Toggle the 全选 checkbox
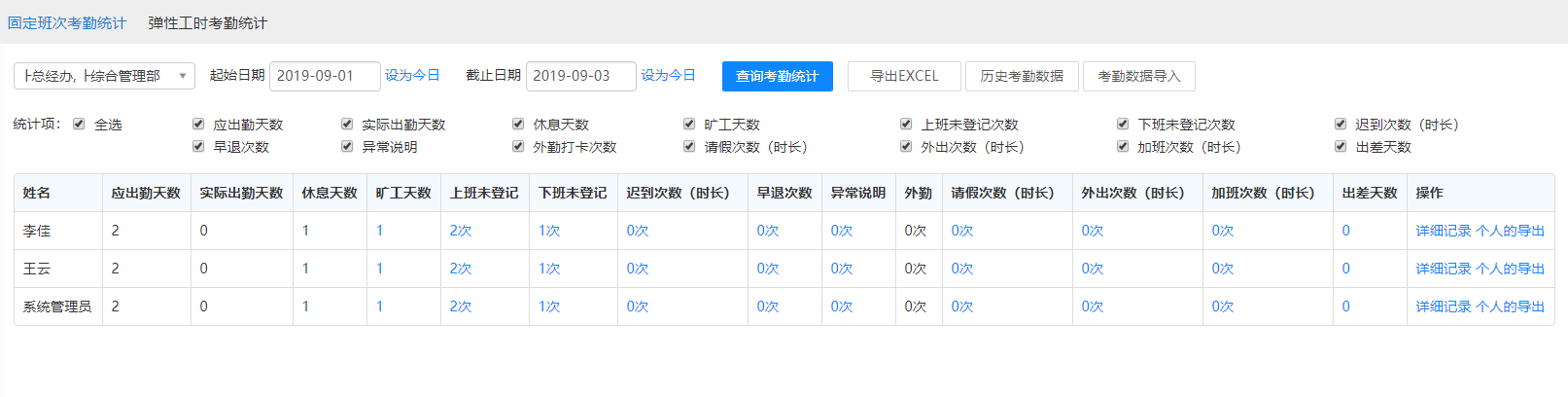The image size is (1568, 397). tap(79, 125)
